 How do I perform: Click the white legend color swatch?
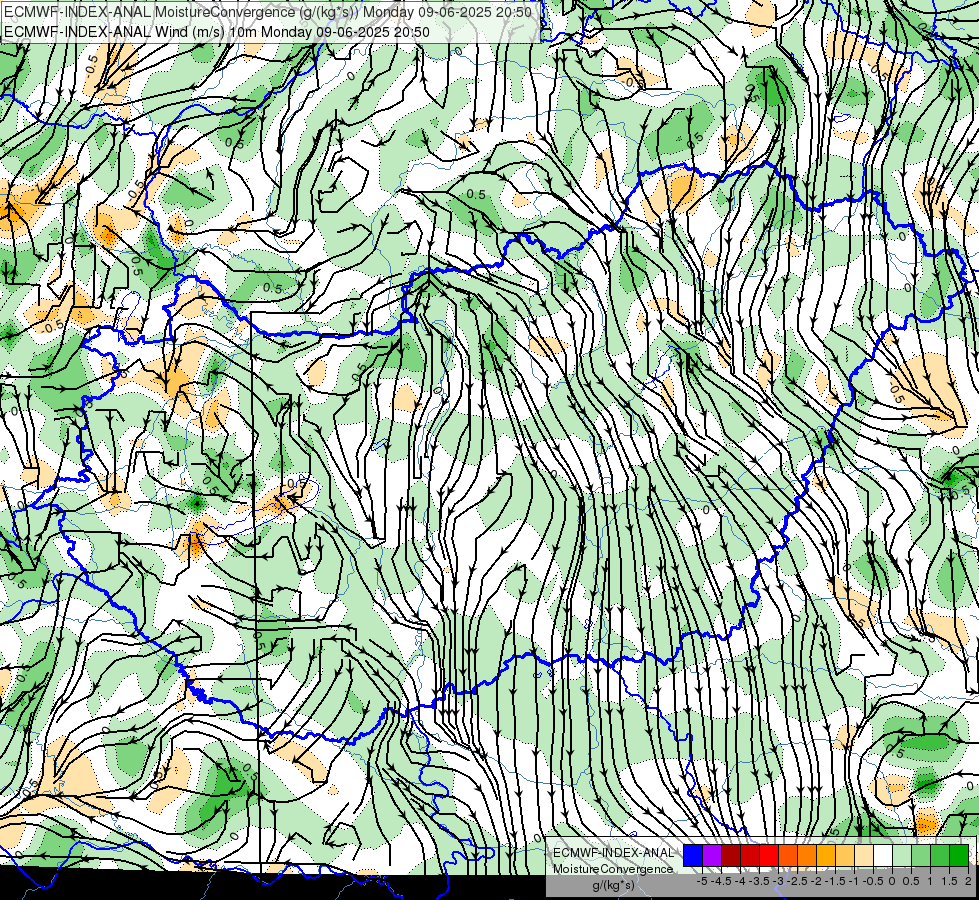coord(883,856)
